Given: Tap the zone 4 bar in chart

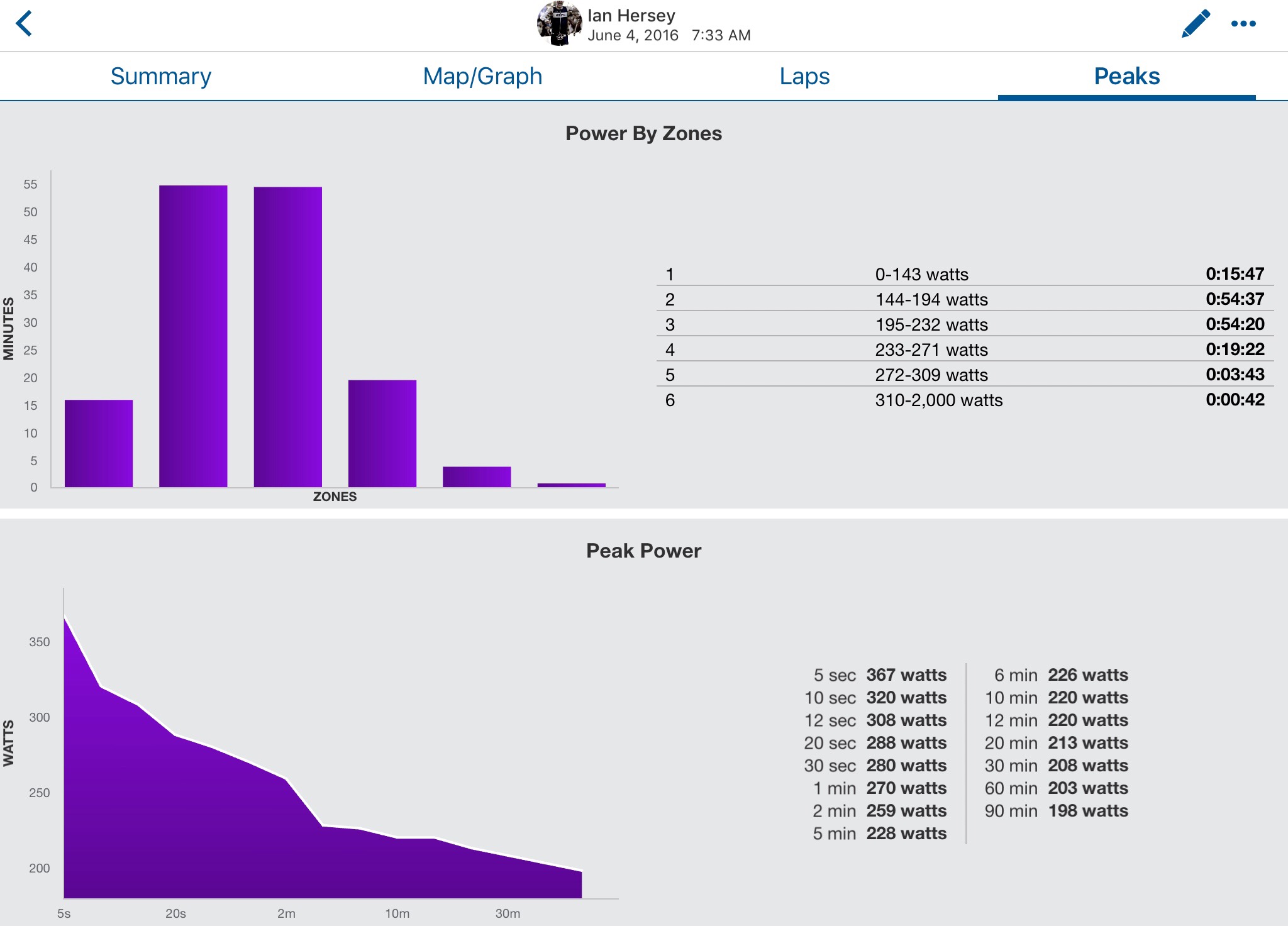Looking at the screenshot, I should [x=382, y=434].
